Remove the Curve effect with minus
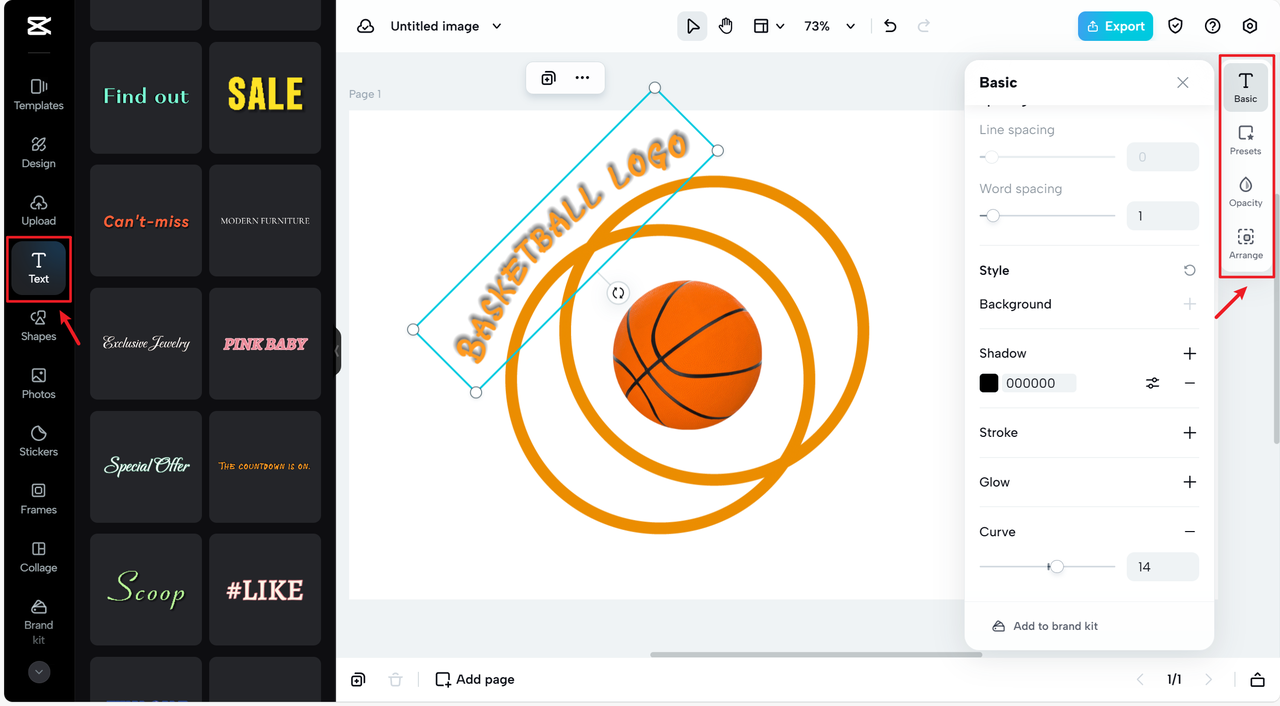The width and height of the screenshot is (1280, 706). pyautogui.click(x=1189, y=532)
